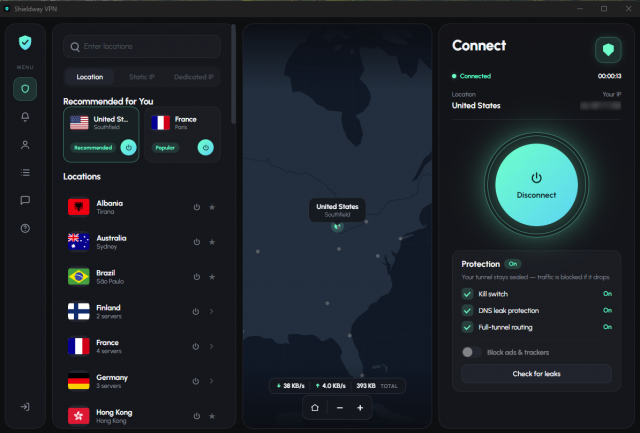Image resolution: width=640 pixels, height=433 pixels.
Task: Open account profile icon in sidebar
Action: coord(25,145)
